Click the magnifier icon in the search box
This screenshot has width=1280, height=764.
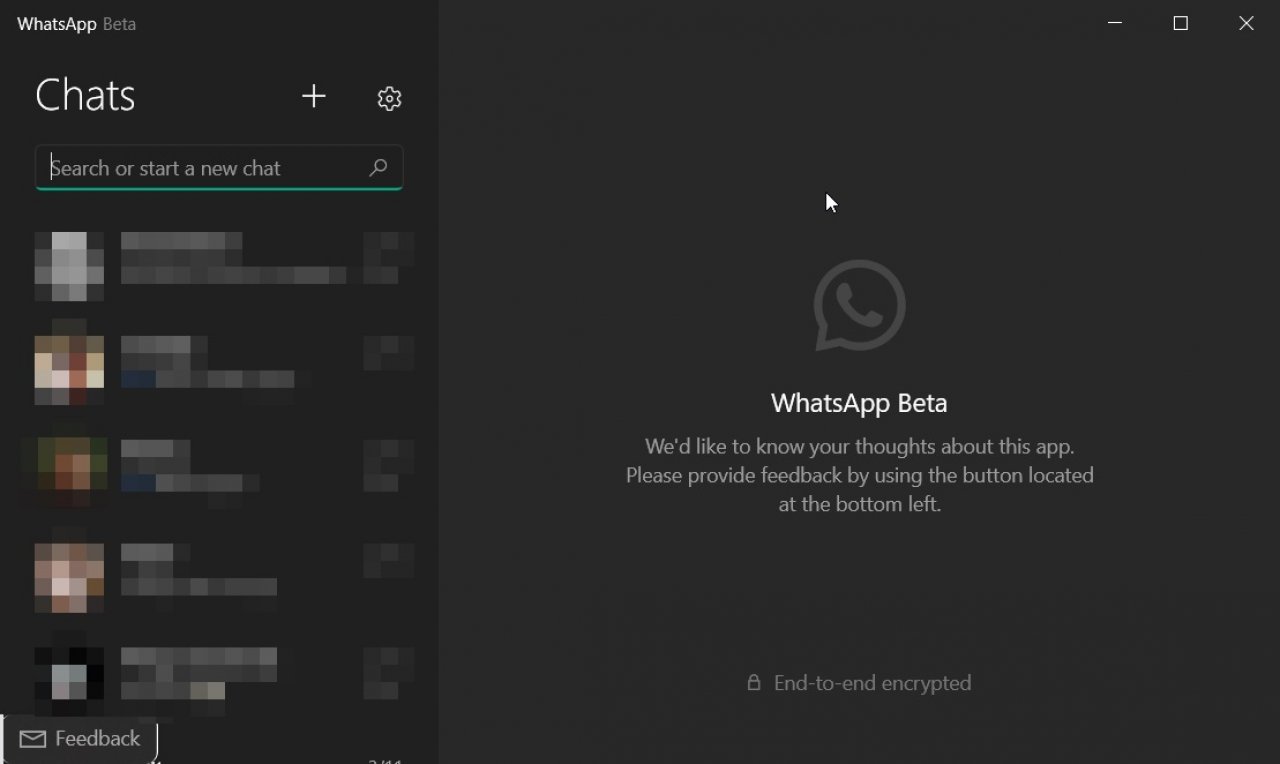click(378, 168)
